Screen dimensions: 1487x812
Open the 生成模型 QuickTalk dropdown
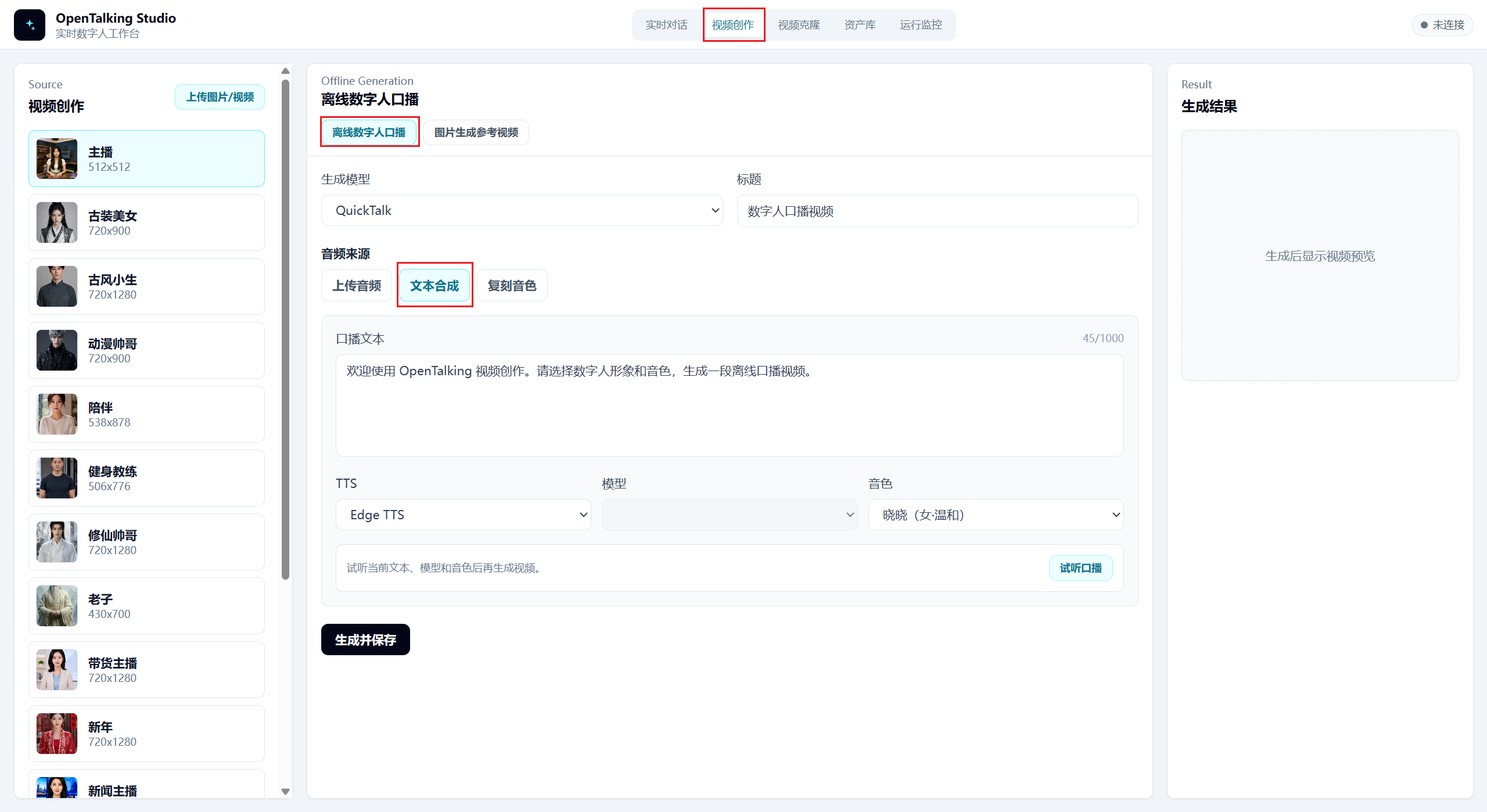[522, 210]
